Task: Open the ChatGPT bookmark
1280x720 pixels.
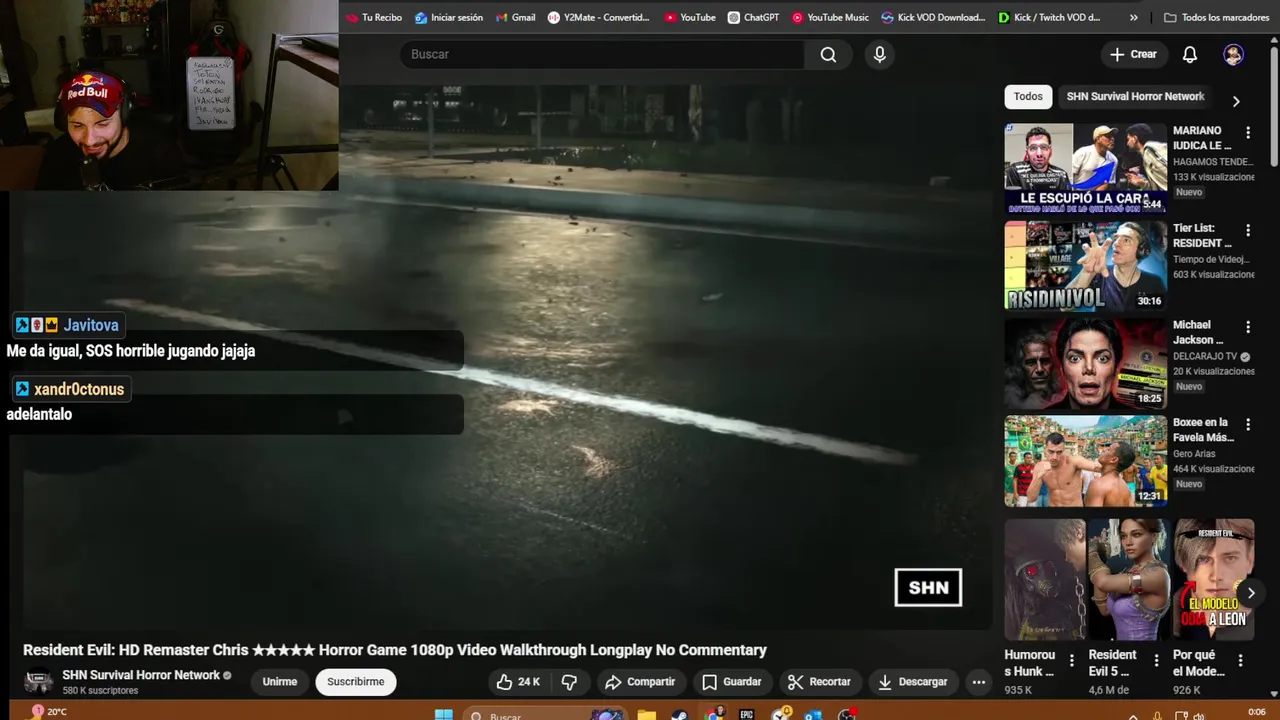Action: 753,17
